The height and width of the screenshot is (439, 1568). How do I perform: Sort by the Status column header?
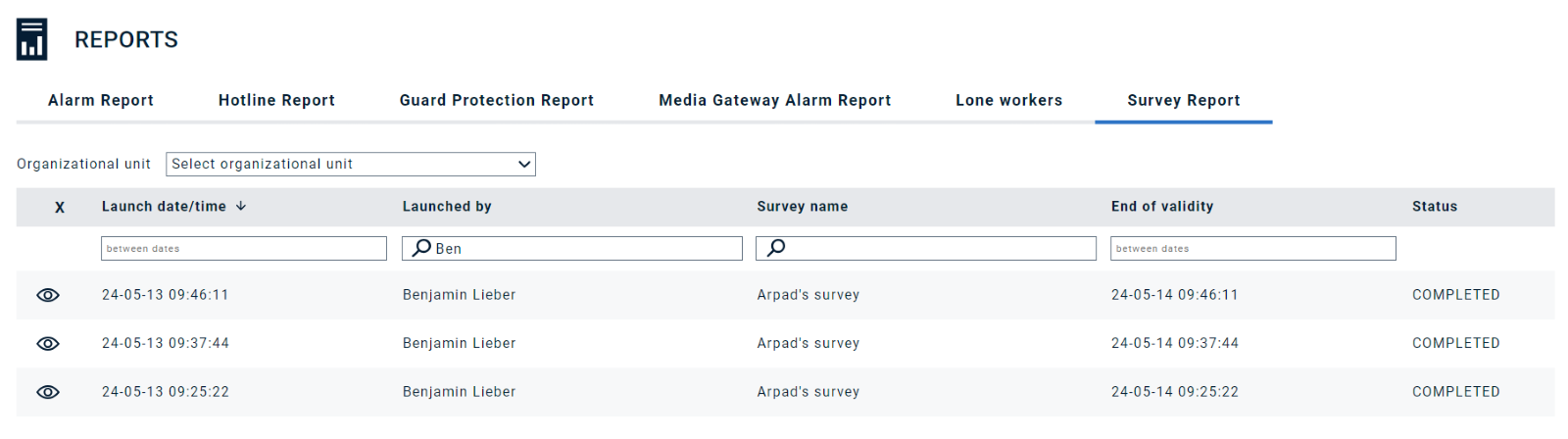click(x=1435, y=207)
